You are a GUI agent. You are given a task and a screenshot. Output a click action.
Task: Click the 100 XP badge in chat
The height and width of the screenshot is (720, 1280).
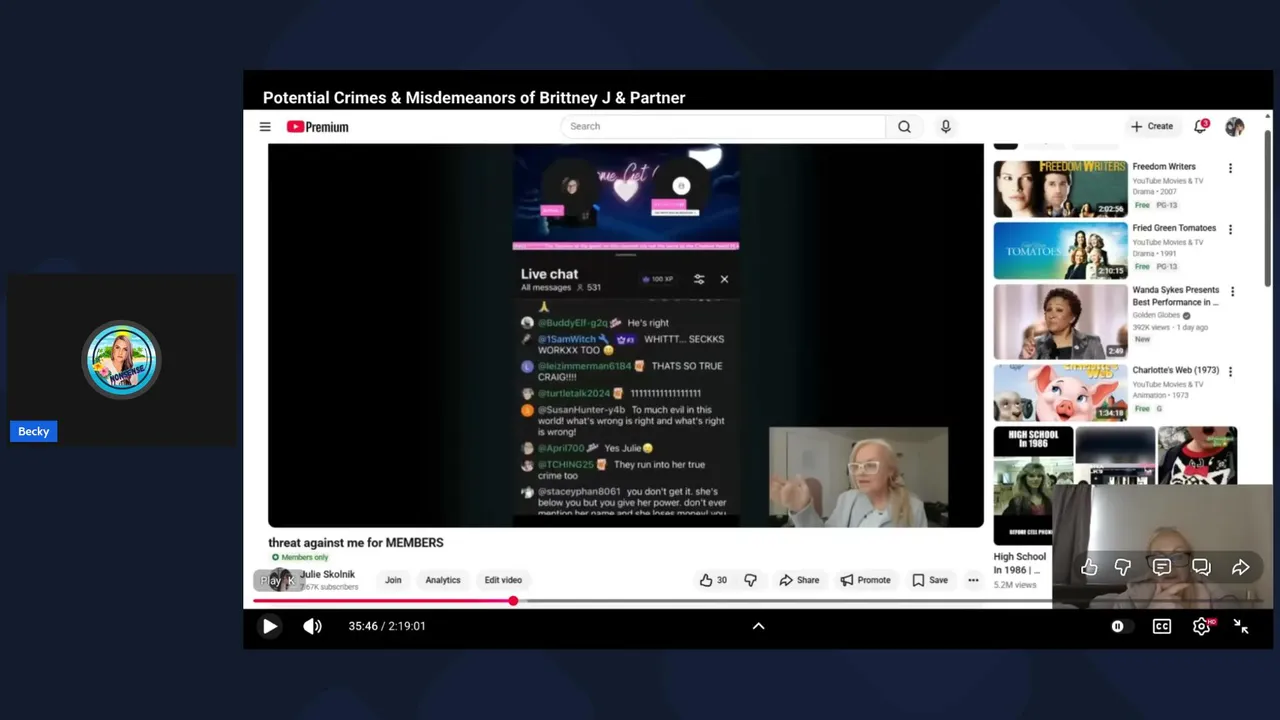657,279
